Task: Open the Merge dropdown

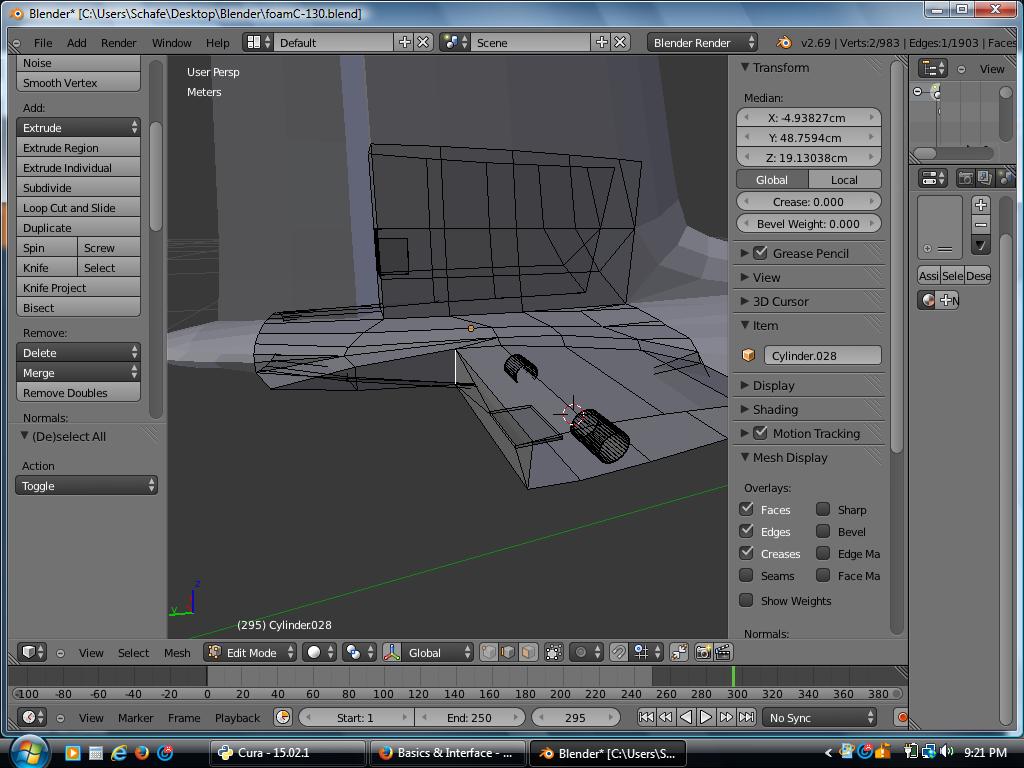Action: click(x=78, y=373)
